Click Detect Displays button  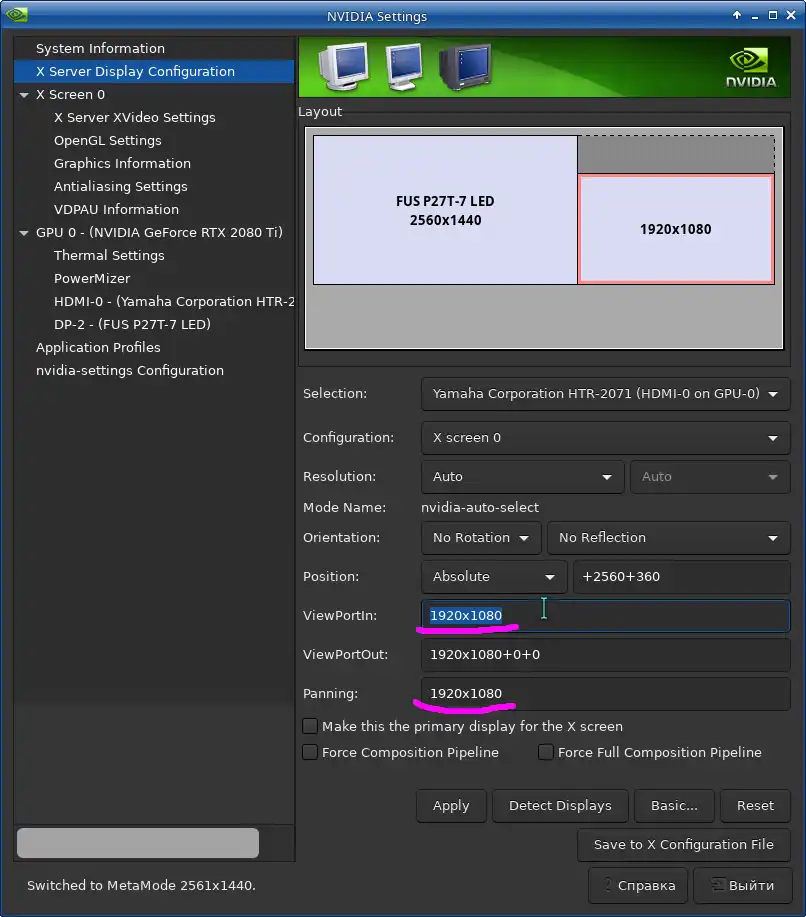pyautogui.click(x=560, y=805)
